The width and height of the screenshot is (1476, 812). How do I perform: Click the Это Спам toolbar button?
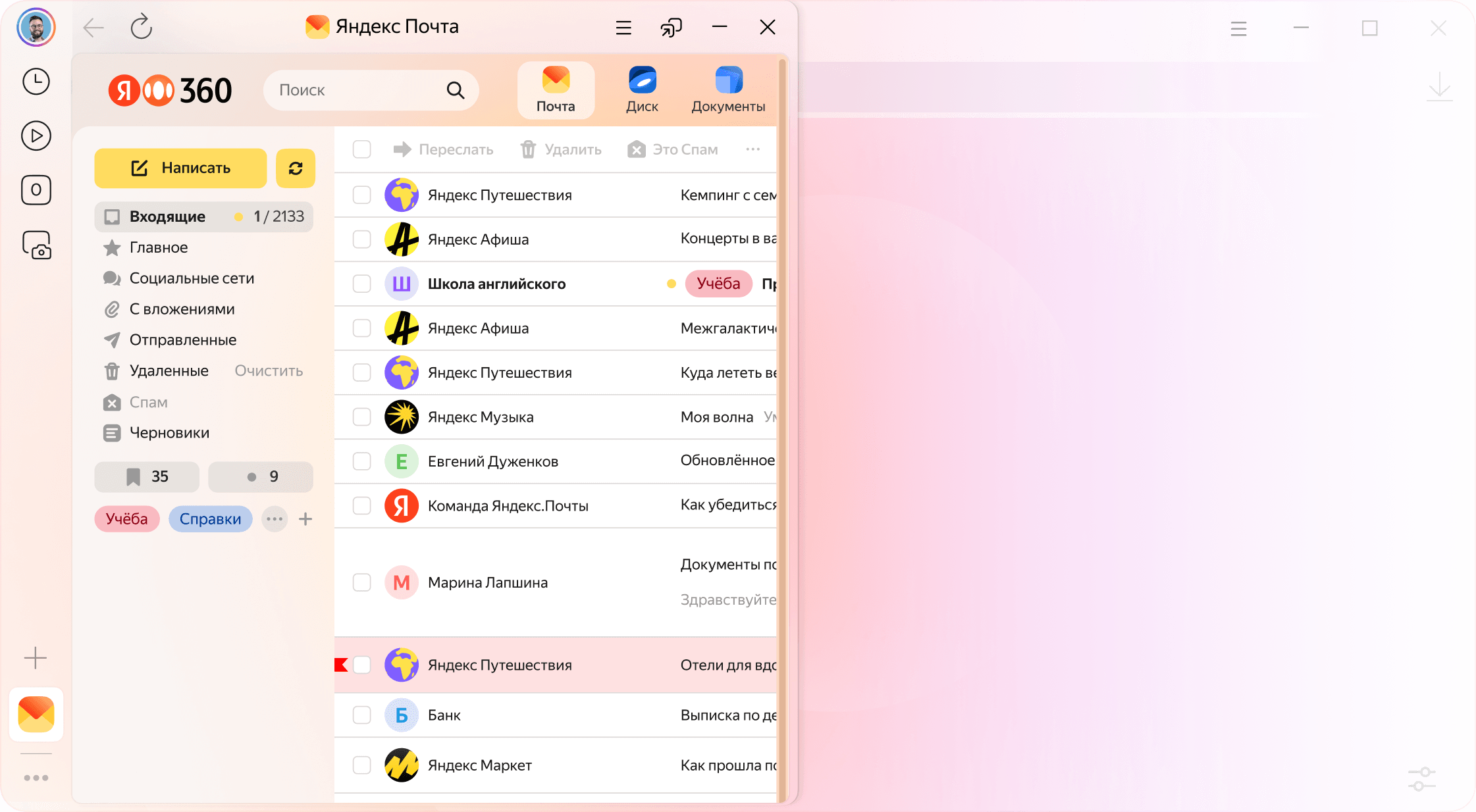tap(672, 149)
